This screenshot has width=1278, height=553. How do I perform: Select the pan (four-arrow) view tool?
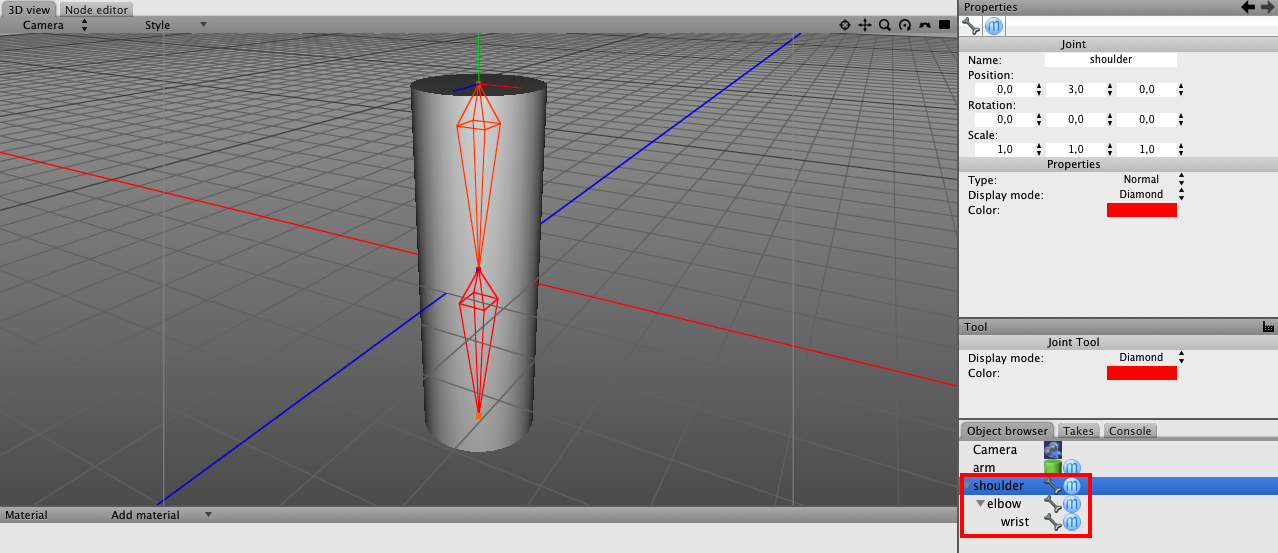(x=865, y=25)
